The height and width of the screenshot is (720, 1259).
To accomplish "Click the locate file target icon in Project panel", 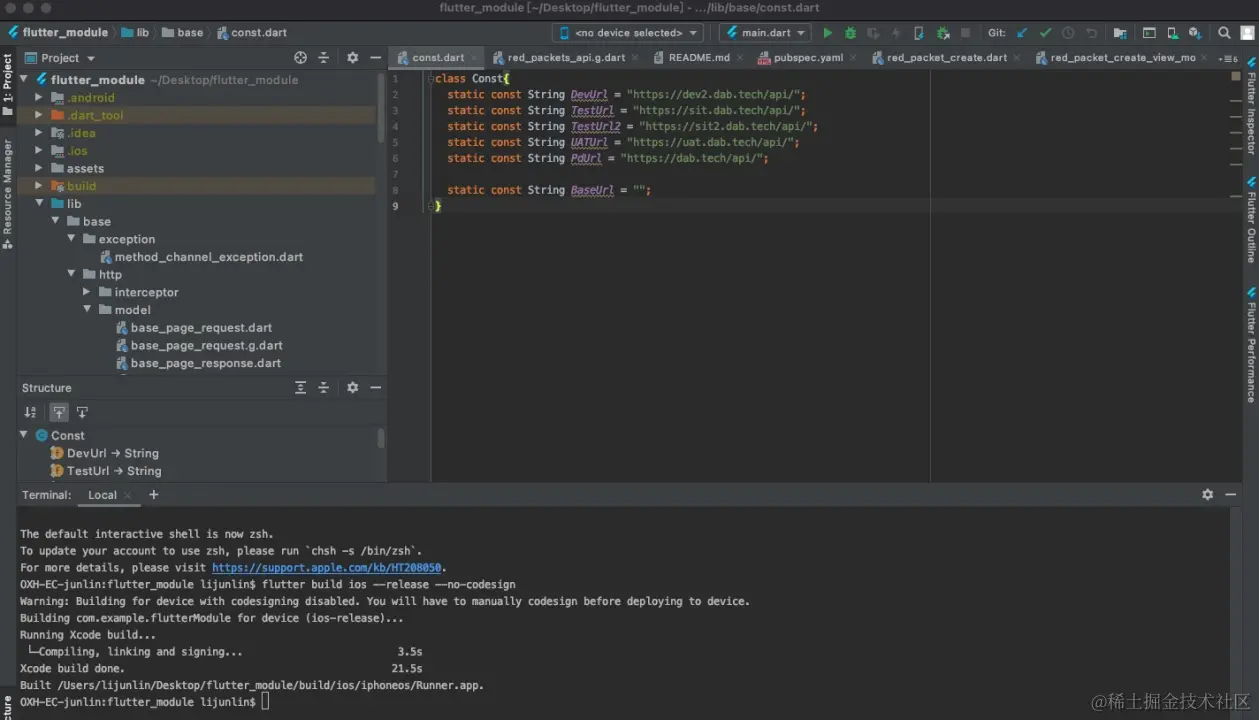I will (301, 58).
